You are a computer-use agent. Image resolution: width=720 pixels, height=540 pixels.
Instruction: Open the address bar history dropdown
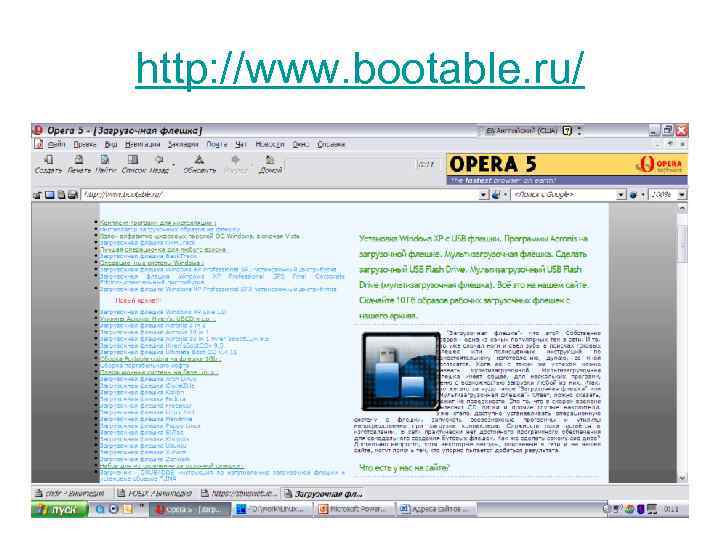pyautogui.click(x=484, y=195)
